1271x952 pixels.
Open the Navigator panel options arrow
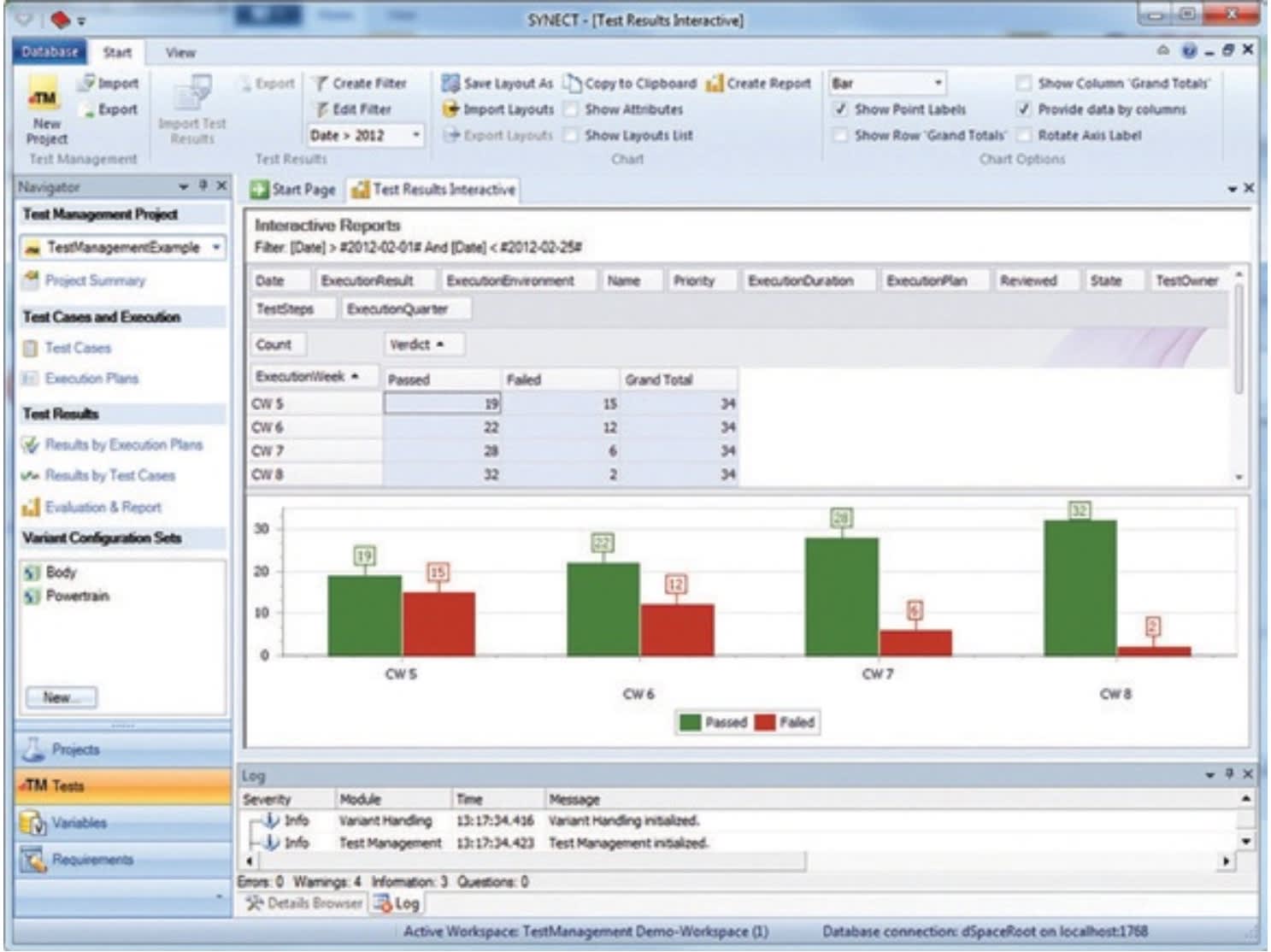183,185
